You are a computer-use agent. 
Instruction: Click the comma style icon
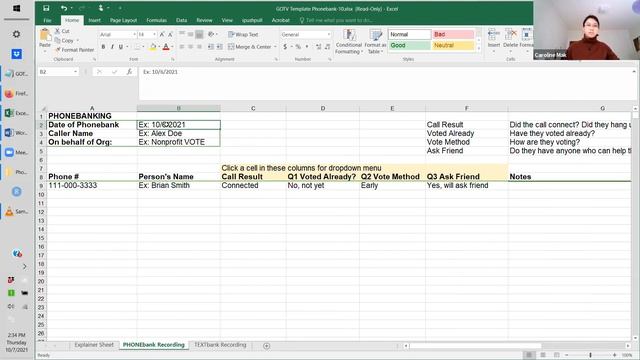pyautogui.click(x=307, y=47)
